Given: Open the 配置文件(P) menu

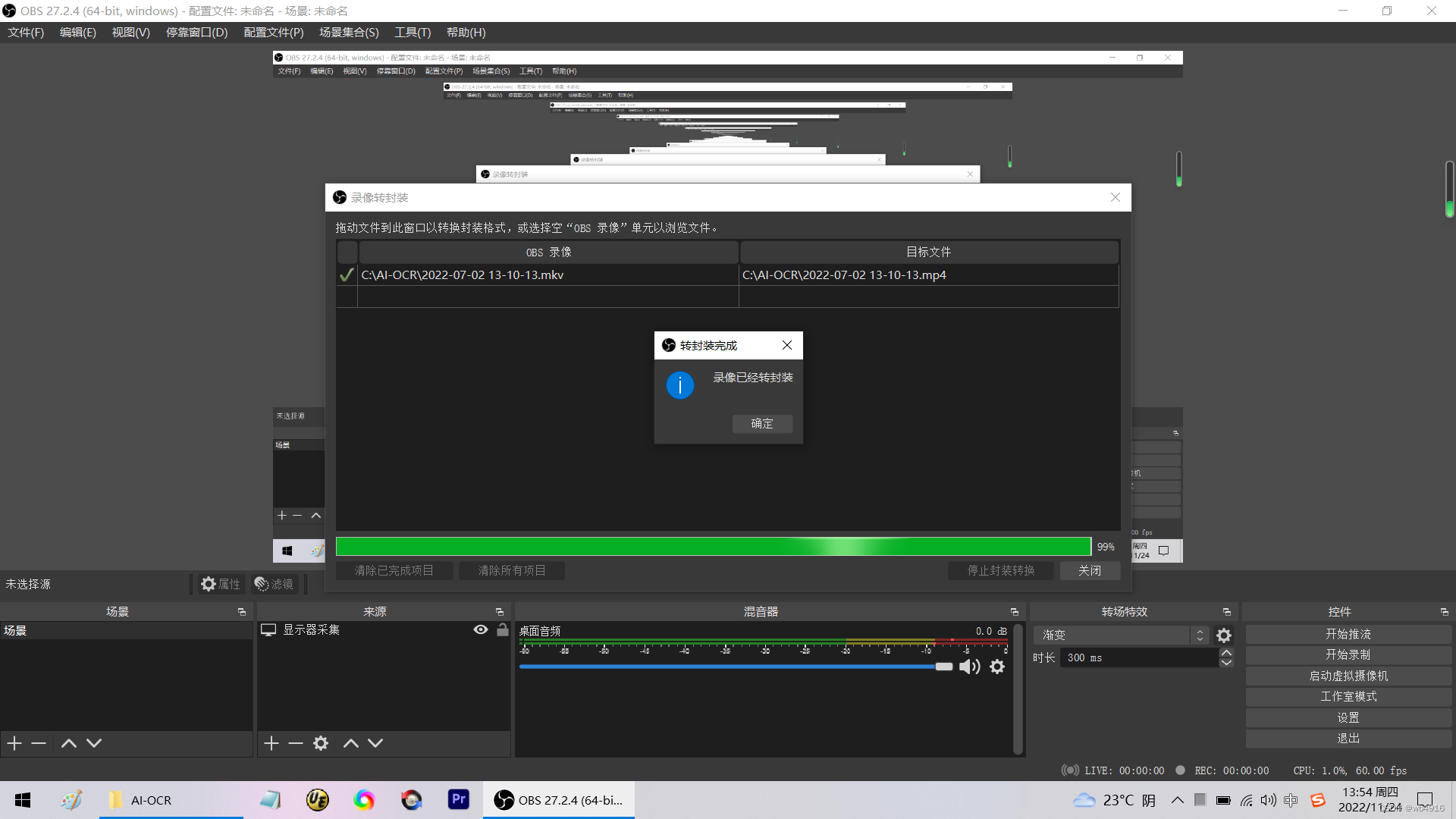Looking at the screenshot, I should click(274, 32).
